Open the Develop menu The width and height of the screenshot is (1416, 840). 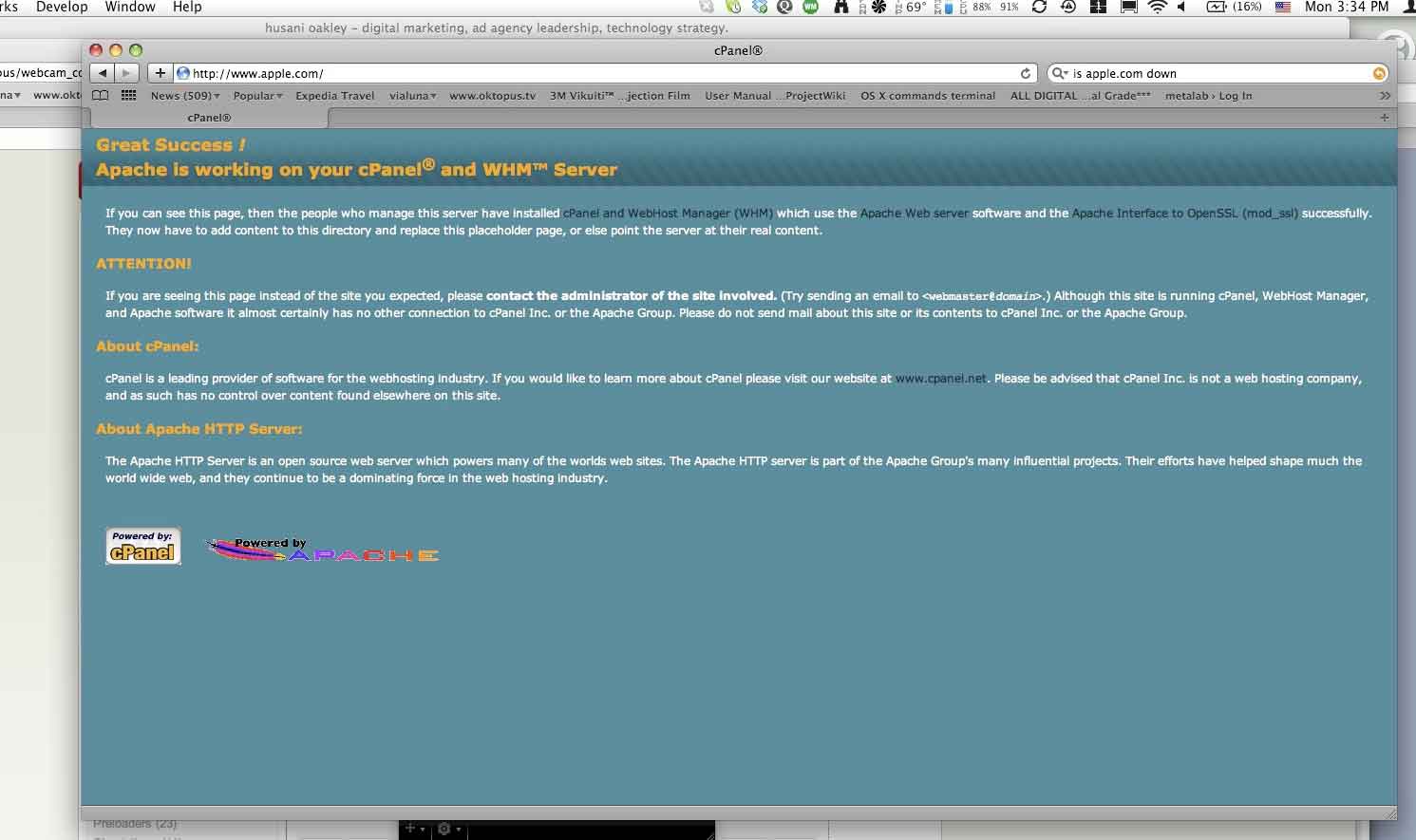tap(62, 7)
